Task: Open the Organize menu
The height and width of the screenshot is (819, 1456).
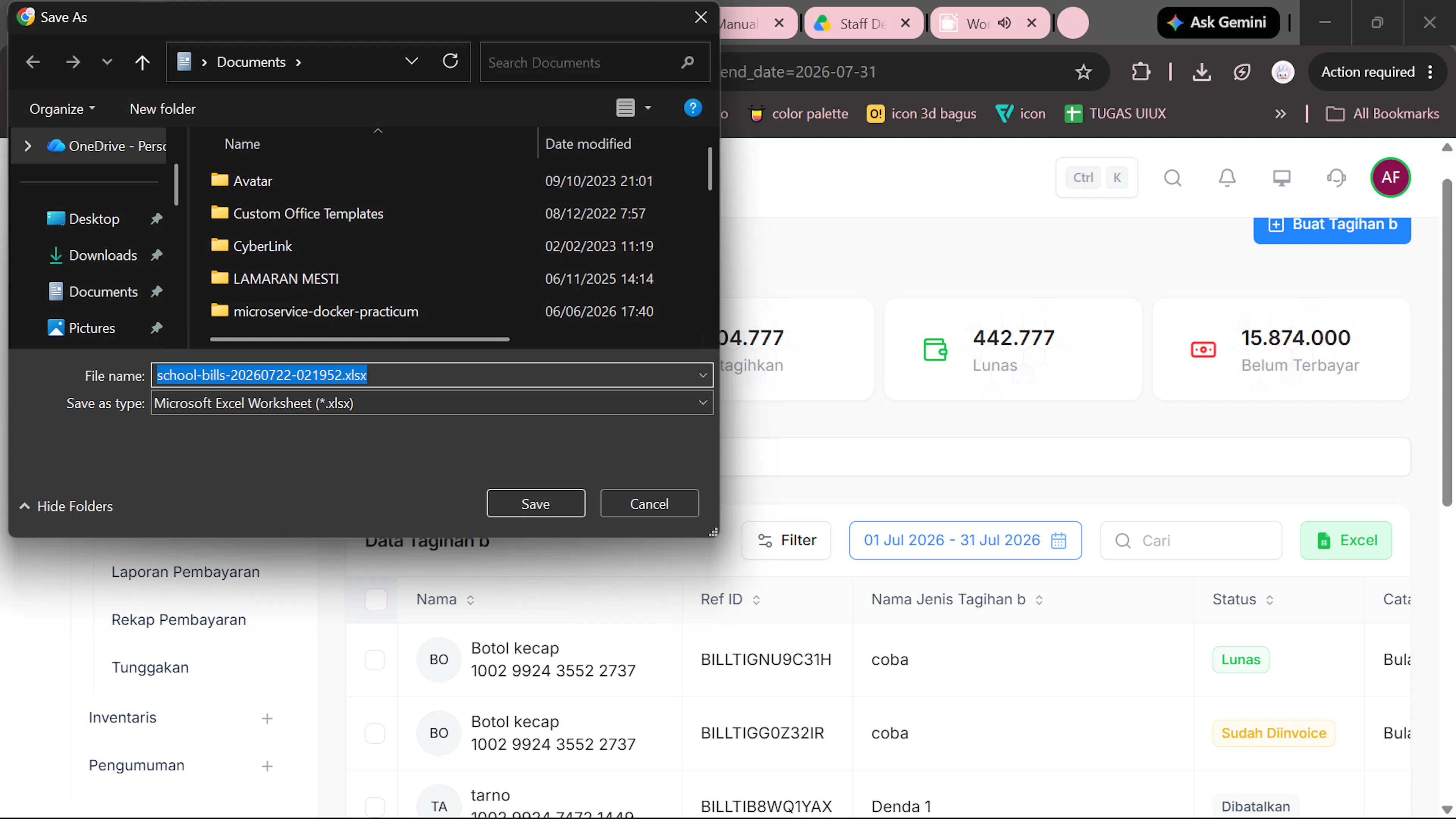Action: tap(62, 108)
